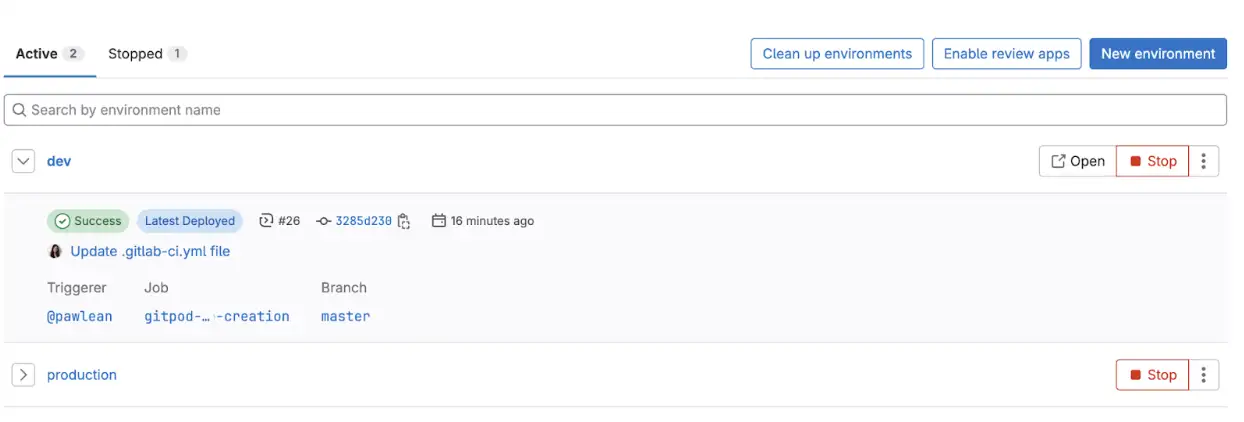
Task: Click the Clean up environments button
Action: coord(837,54)
